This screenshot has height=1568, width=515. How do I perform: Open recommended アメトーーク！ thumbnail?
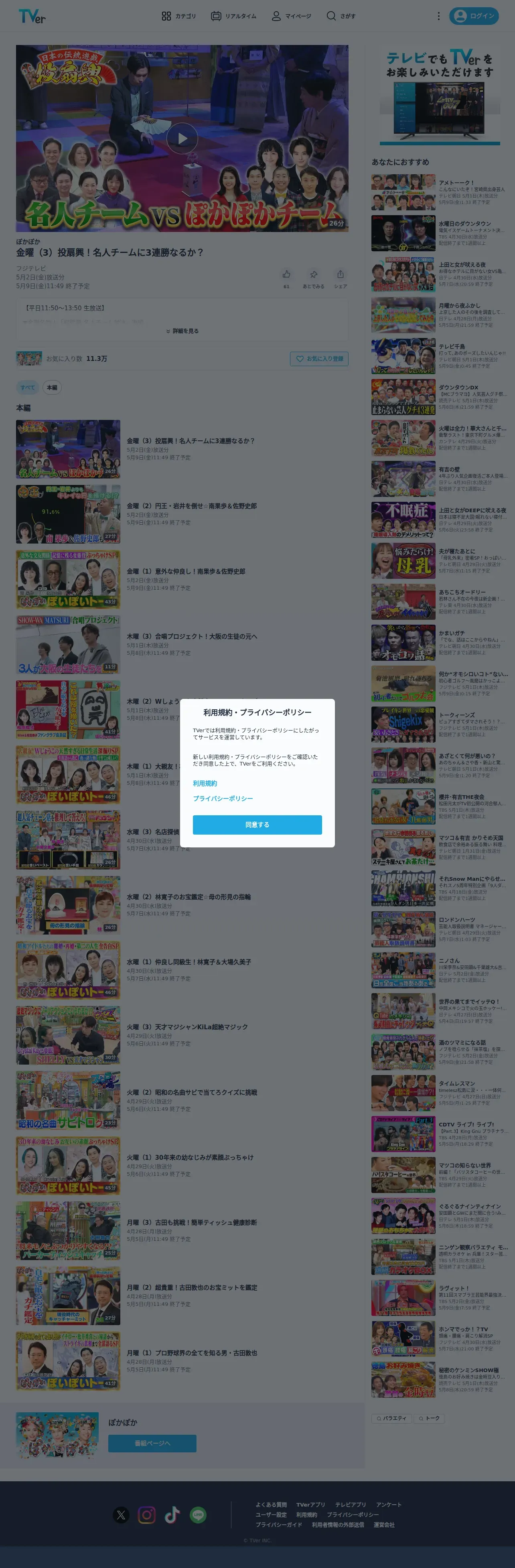click(x=403, y=192)
